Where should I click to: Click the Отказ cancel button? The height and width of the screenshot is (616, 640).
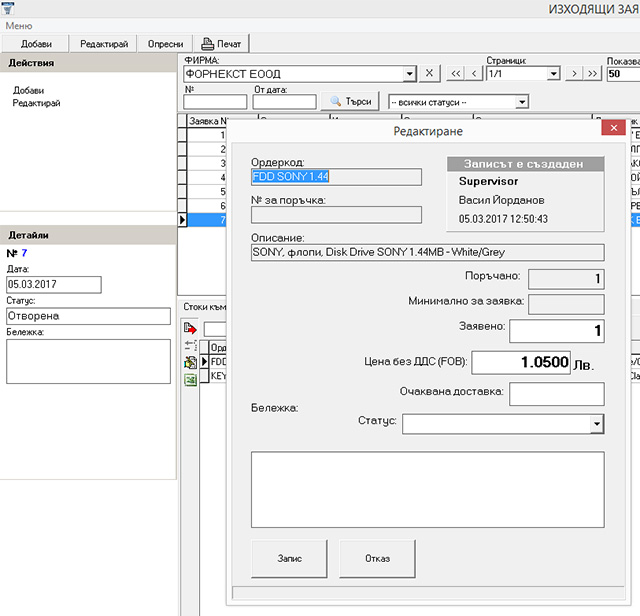pos(377,558)
